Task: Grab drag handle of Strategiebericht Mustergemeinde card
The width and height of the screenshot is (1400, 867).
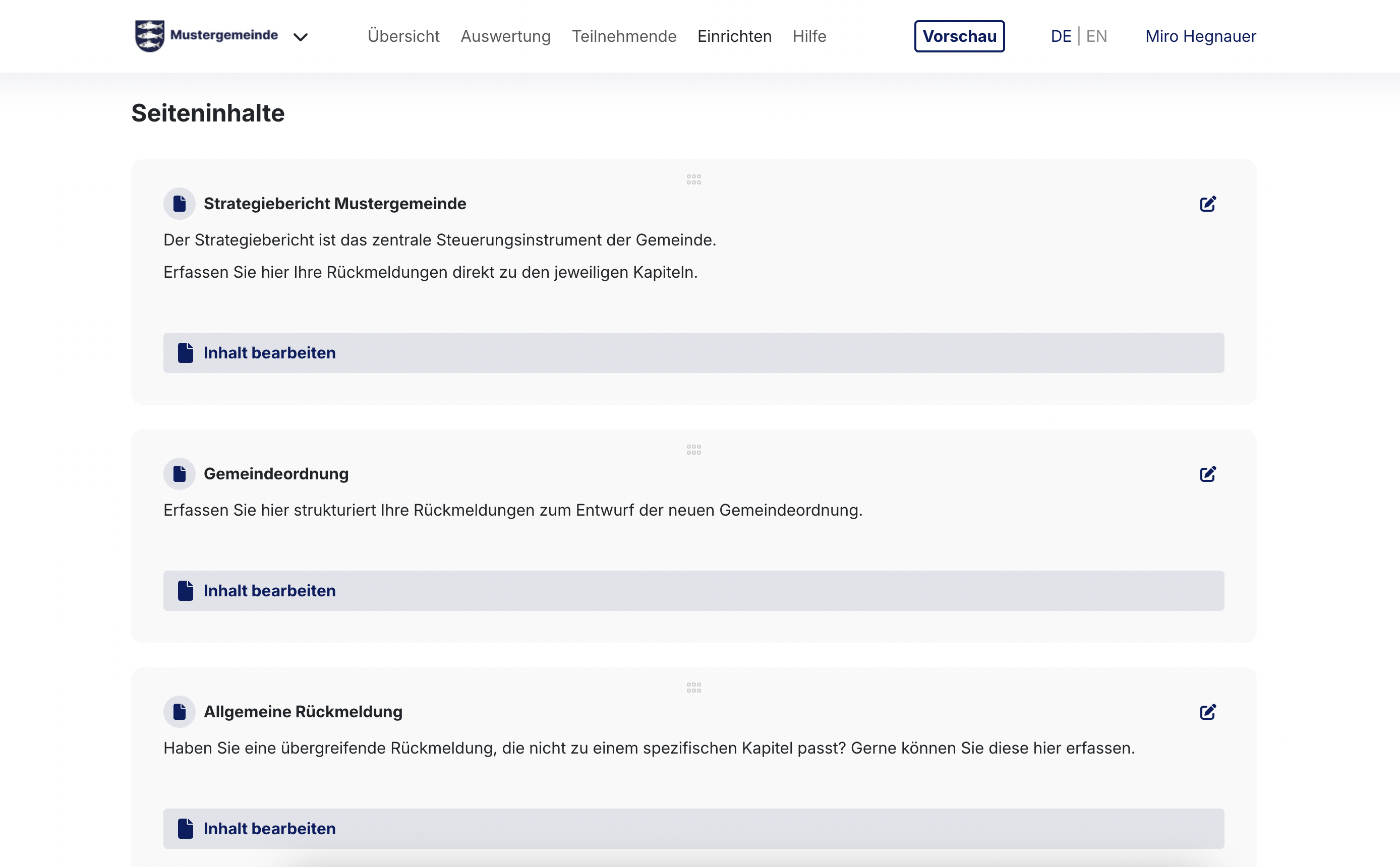Action: [693, 179]
